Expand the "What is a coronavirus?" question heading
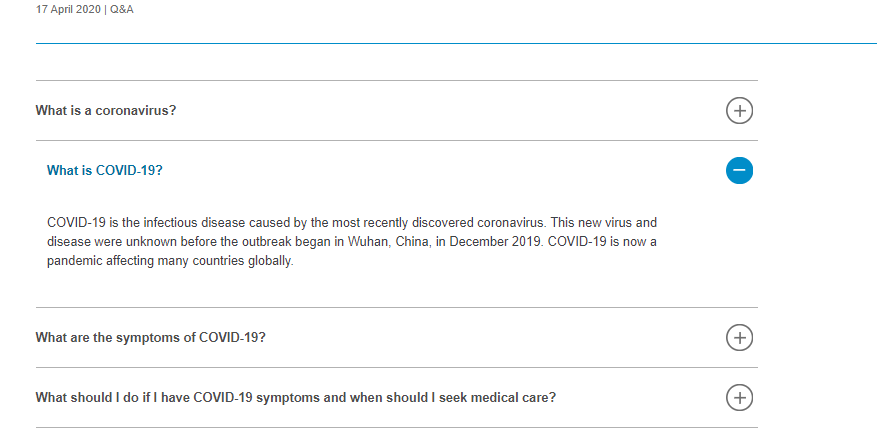 click(x=106, y=110)
